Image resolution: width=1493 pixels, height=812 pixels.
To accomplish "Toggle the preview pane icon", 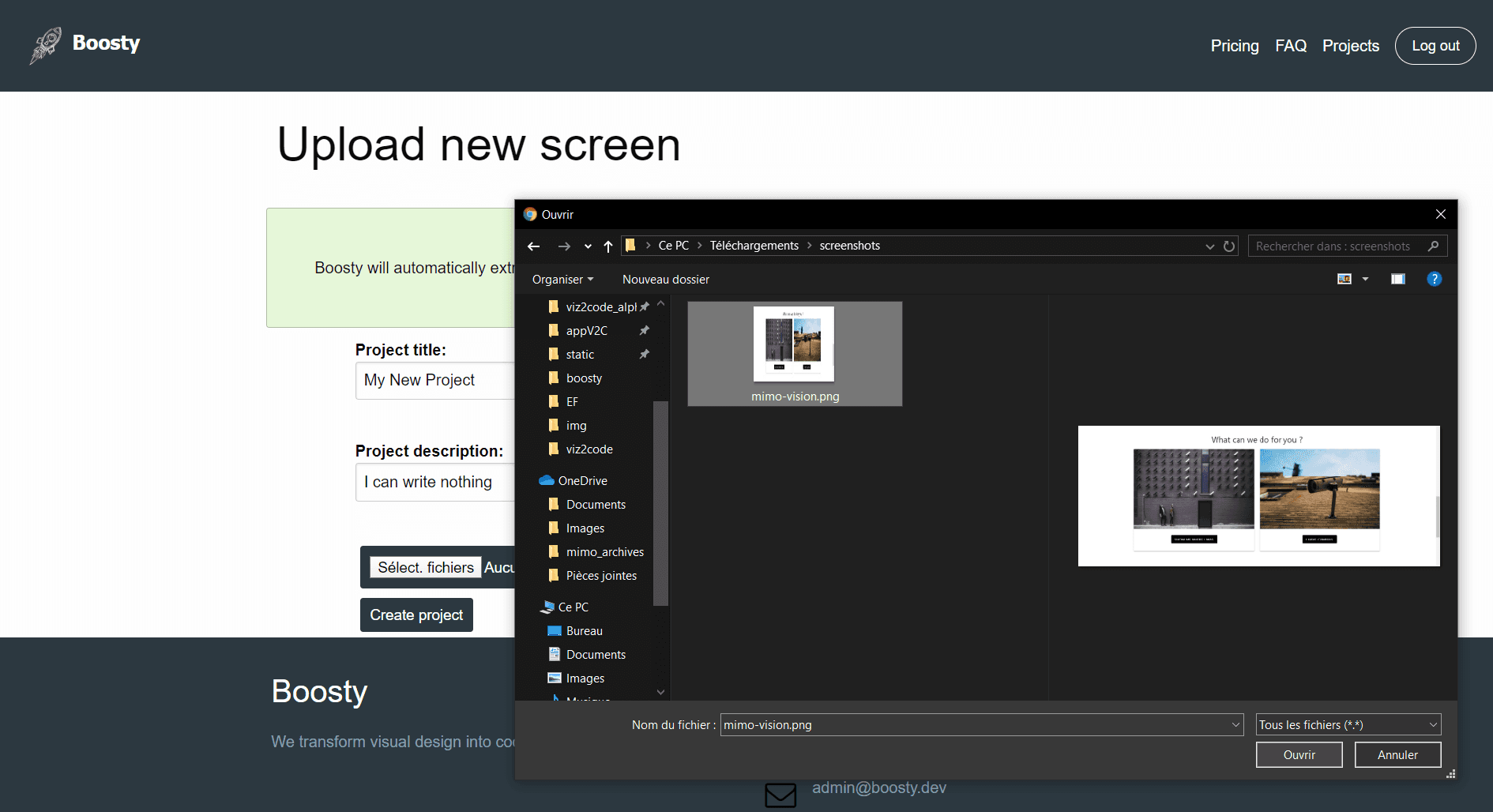I will point(1397,279).
